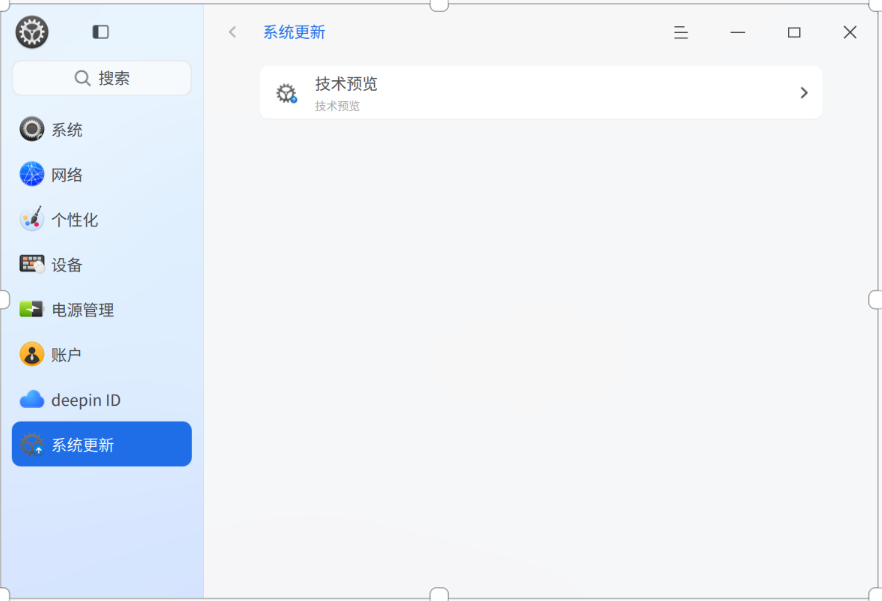Click the 系统更新 gear icon in the sidebar

point(32,444)
